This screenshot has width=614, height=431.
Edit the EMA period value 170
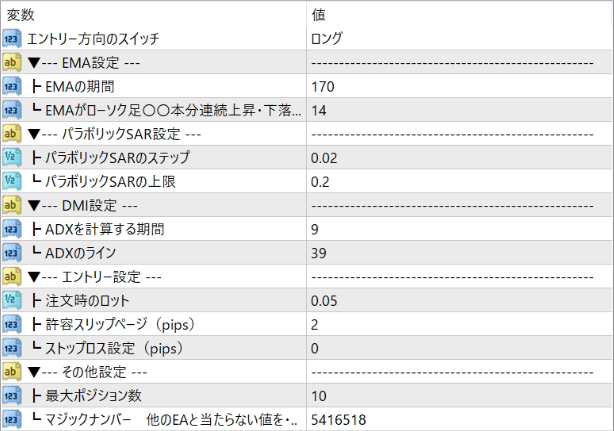tap(460, 87)
